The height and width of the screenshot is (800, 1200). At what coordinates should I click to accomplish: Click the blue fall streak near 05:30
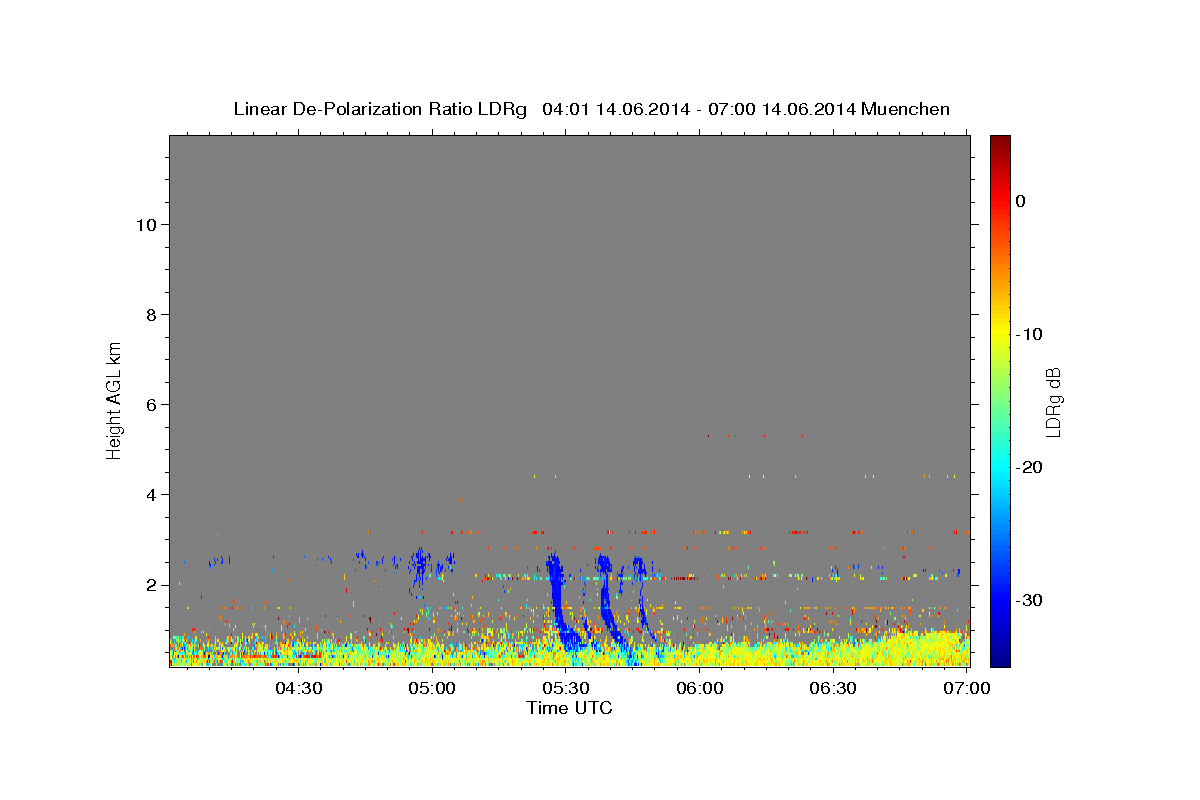click(x=558, y=600)
